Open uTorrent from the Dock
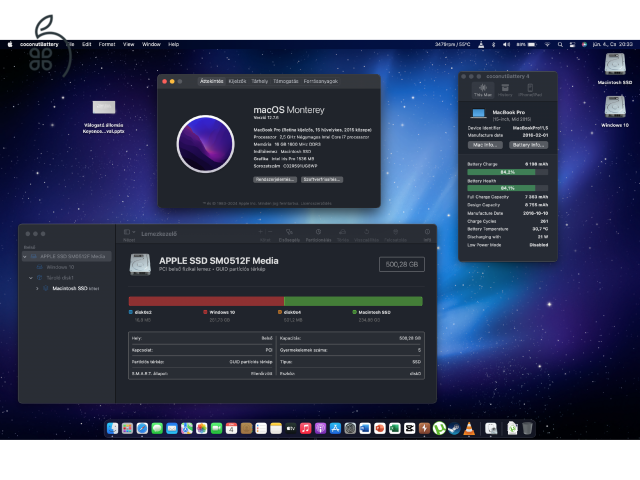Viewport: 640px width, 480px height. coord(439,428)
